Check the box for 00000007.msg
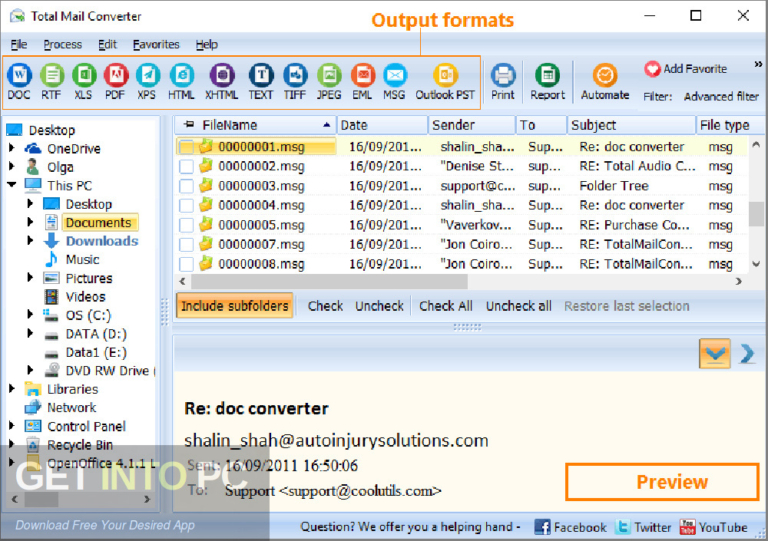Viewport: 768px width, 541px height. (x=186, y=244)
